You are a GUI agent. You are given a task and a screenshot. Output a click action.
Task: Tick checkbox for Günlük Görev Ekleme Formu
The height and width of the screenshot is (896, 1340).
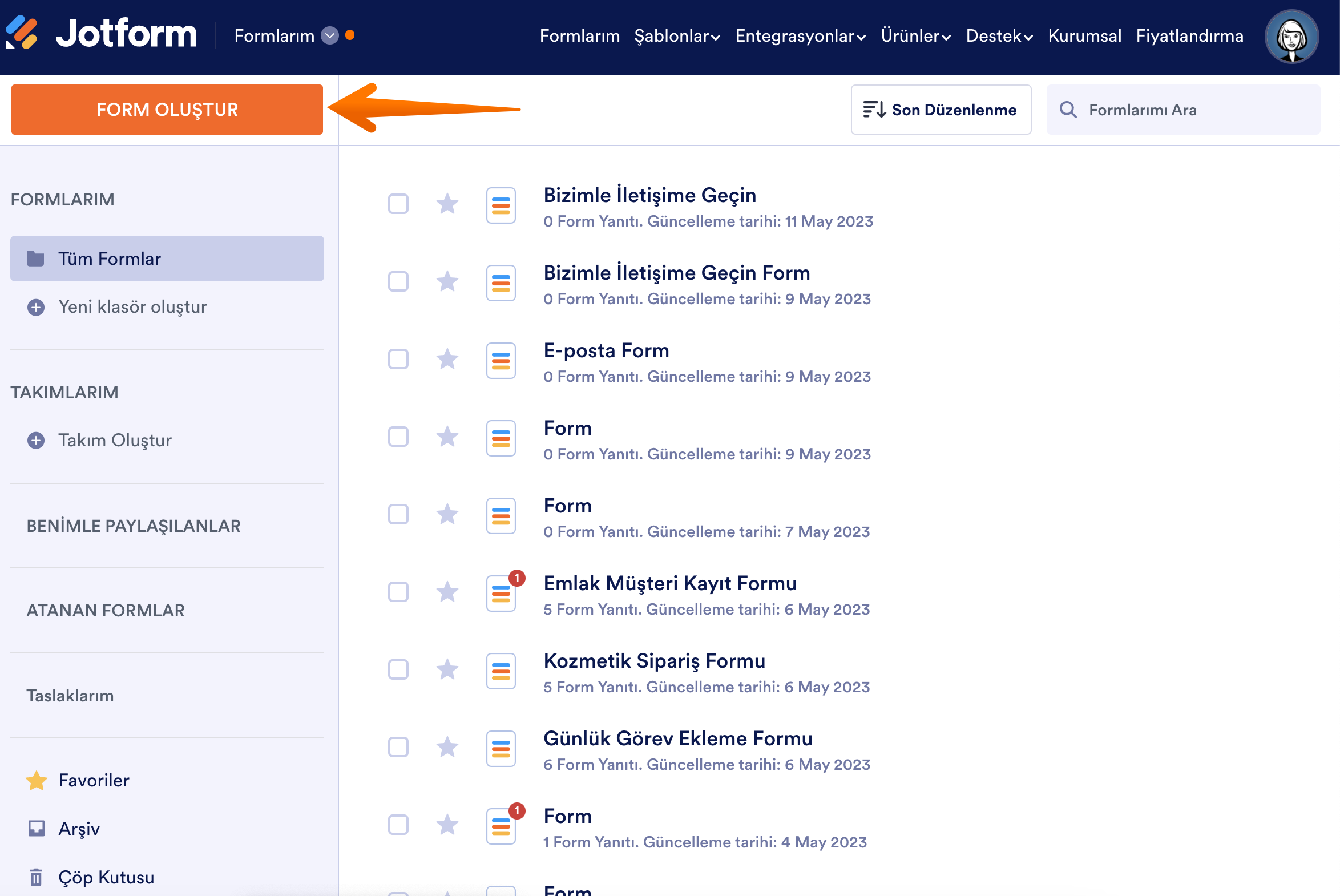tap(398, 748)
